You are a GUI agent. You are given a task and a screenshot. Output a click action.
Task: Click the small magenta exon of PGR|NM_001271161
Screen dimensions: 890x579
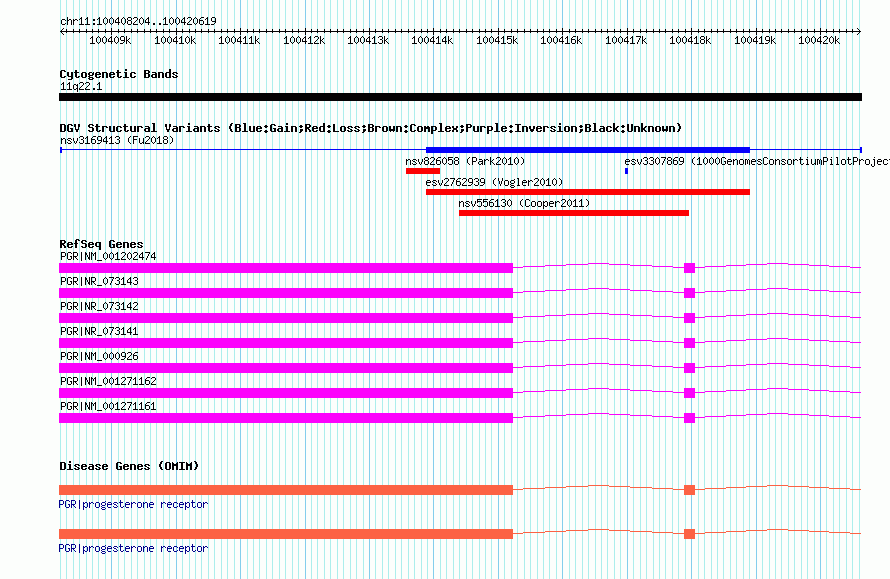[690, 418]
